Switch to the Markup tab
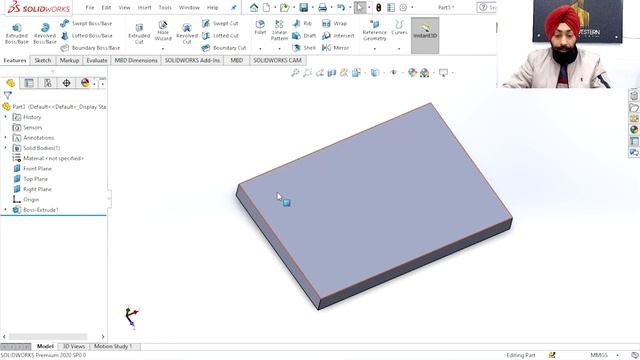Viewport: 640px width, 360px height. [x=69, y=60]
